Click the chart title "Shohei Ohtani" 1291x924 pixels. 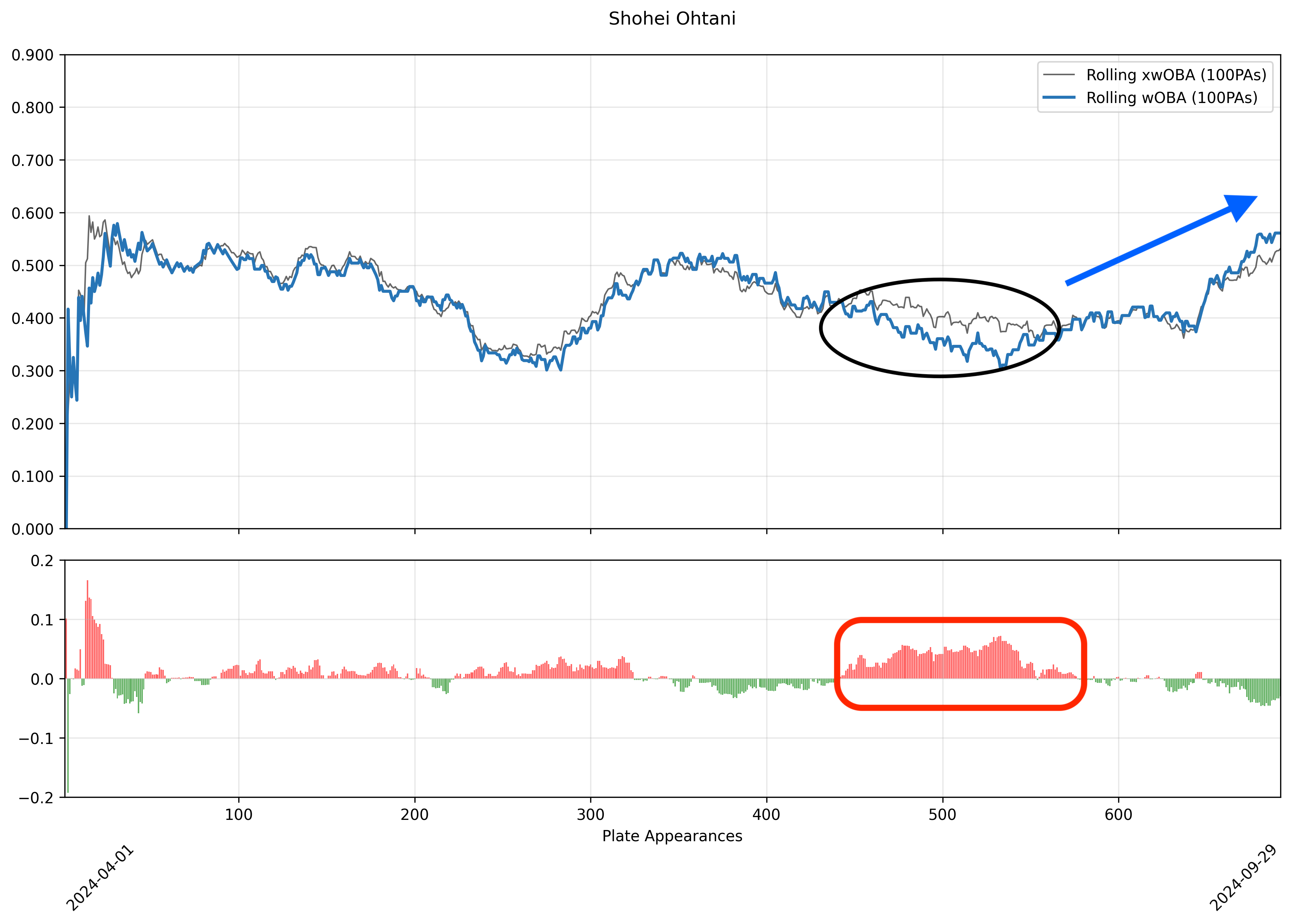click(x=672, y=19)
